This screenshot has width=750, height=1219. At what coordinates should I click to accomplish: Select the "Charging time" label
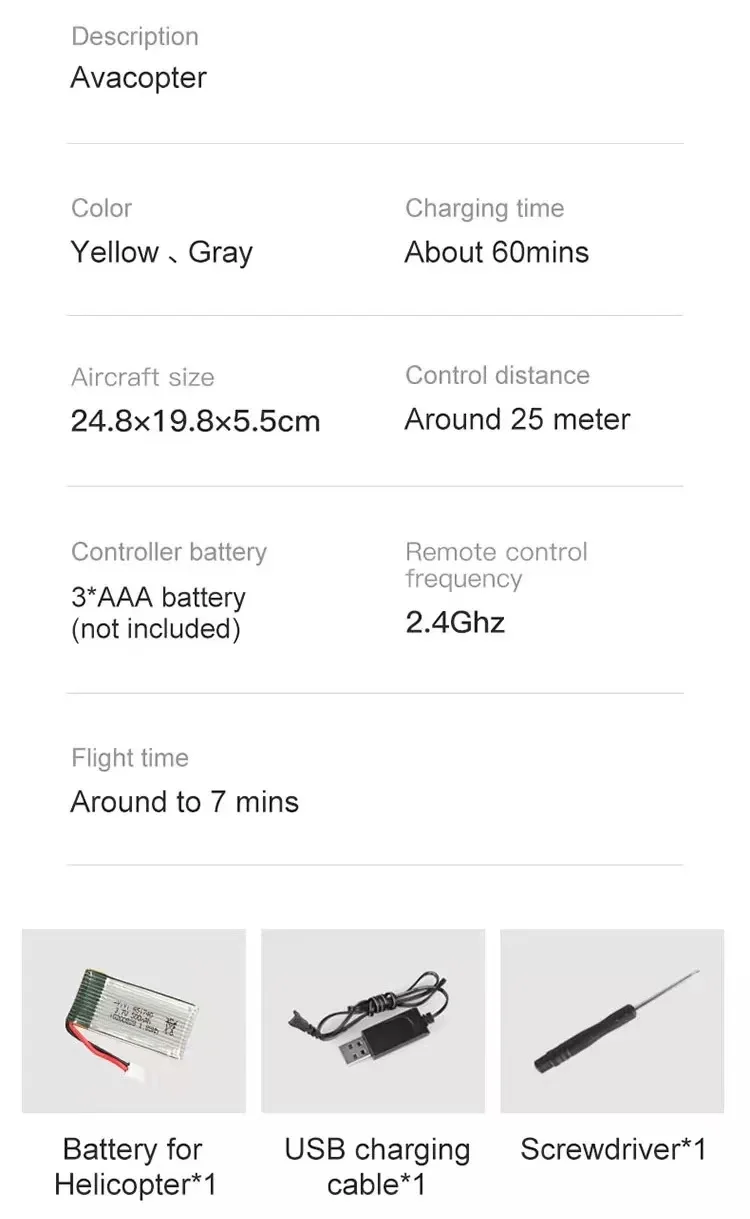pyautogui.click(x=484, y=208)
